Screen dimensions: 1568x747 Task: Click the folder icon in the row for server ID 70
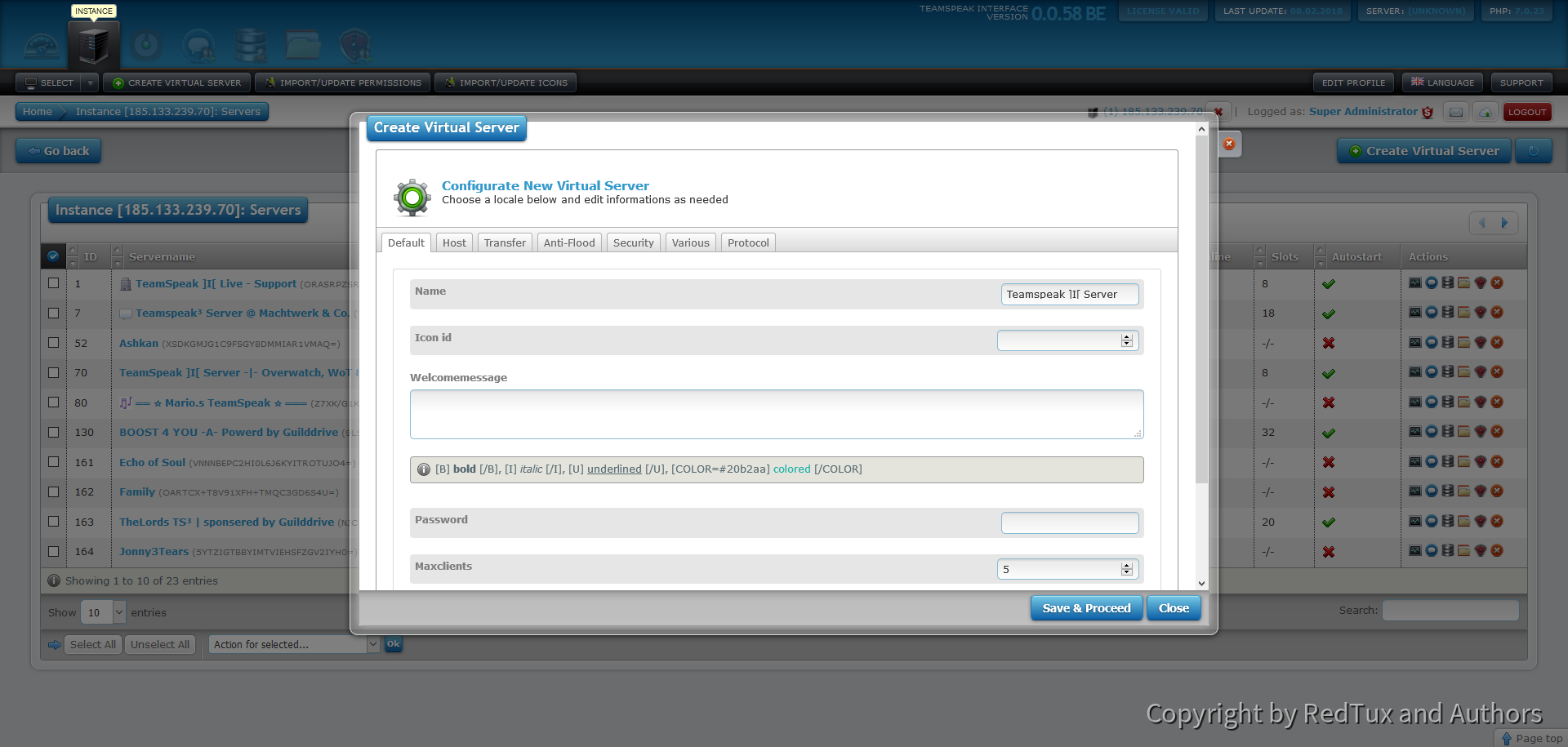1464,372
